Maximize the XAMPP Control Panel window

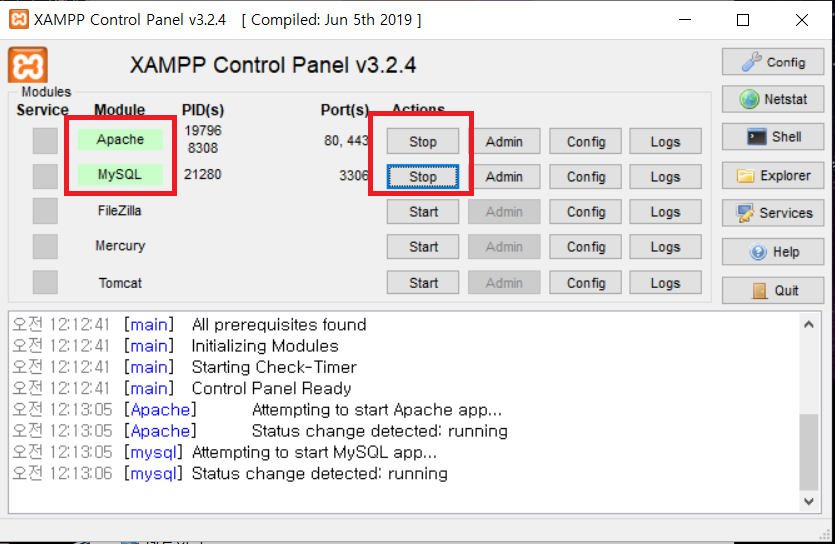[x=743, y=20]
